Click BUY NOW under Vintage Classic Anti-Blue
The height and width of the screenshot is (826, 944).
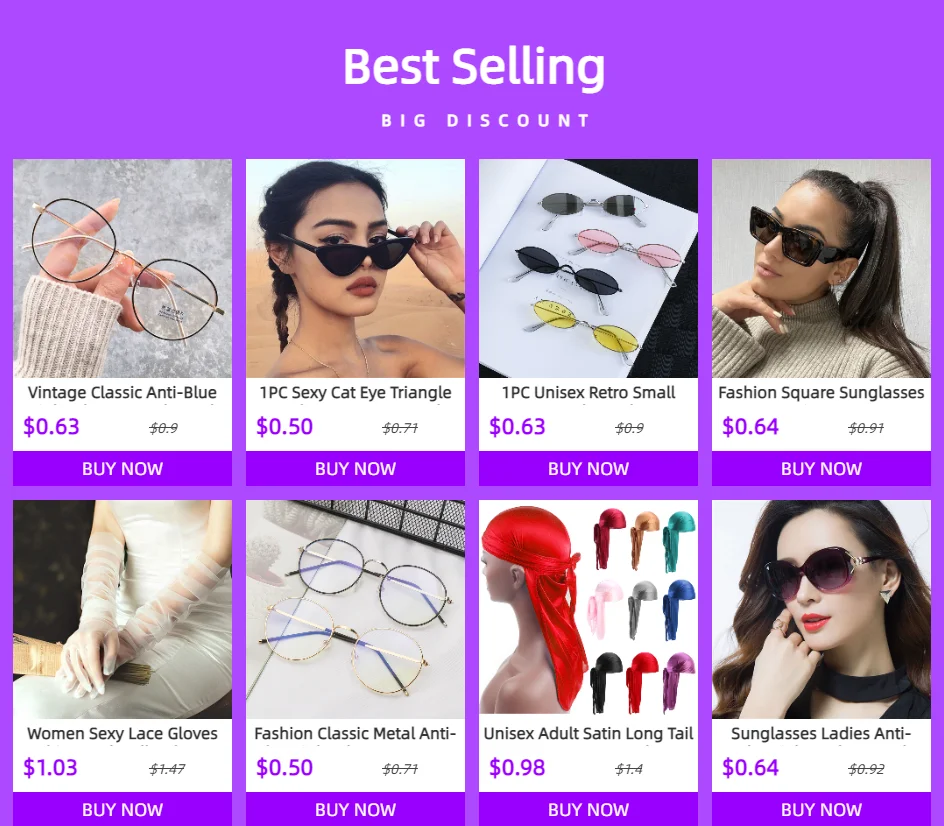coord(122,468)
